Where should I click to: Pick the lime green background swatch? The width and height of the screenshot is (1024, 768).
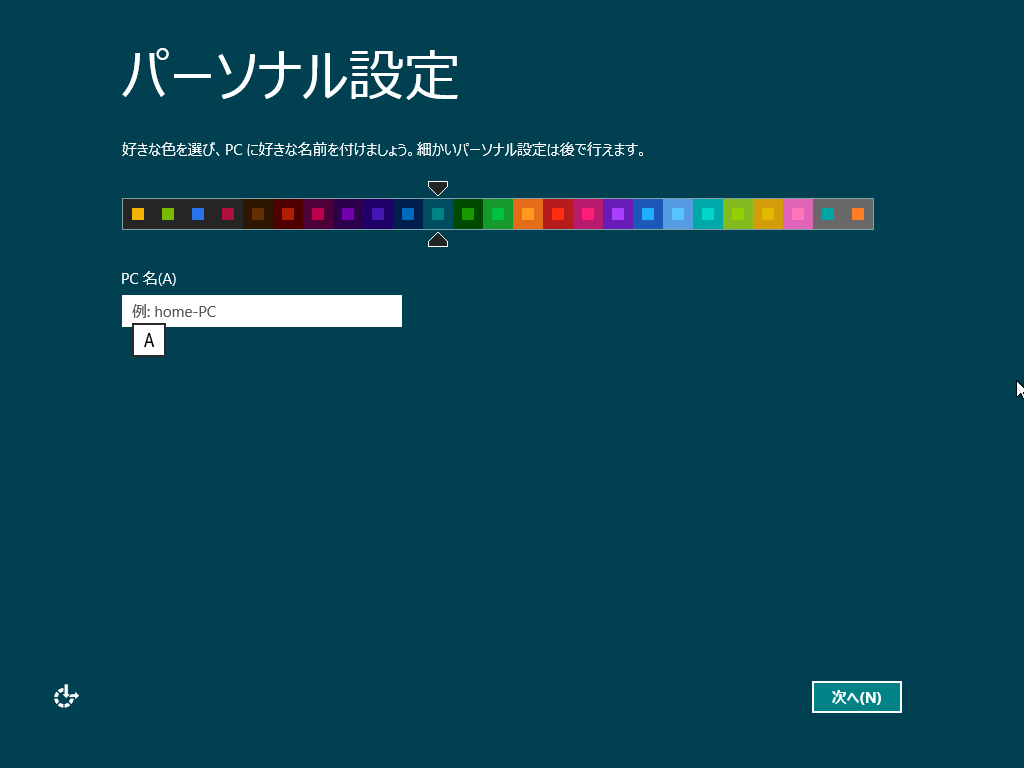pos(738,214)
